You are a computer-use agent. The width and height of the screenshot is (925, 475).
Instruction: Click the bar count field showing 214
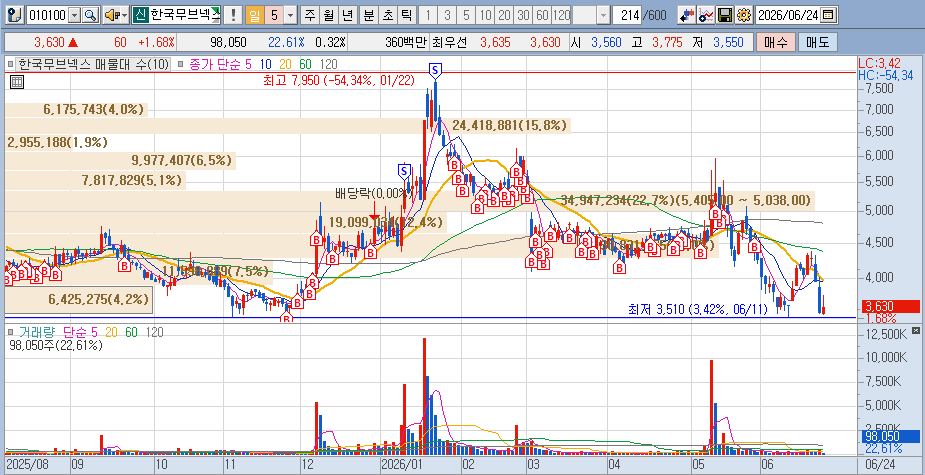point(629,15)
